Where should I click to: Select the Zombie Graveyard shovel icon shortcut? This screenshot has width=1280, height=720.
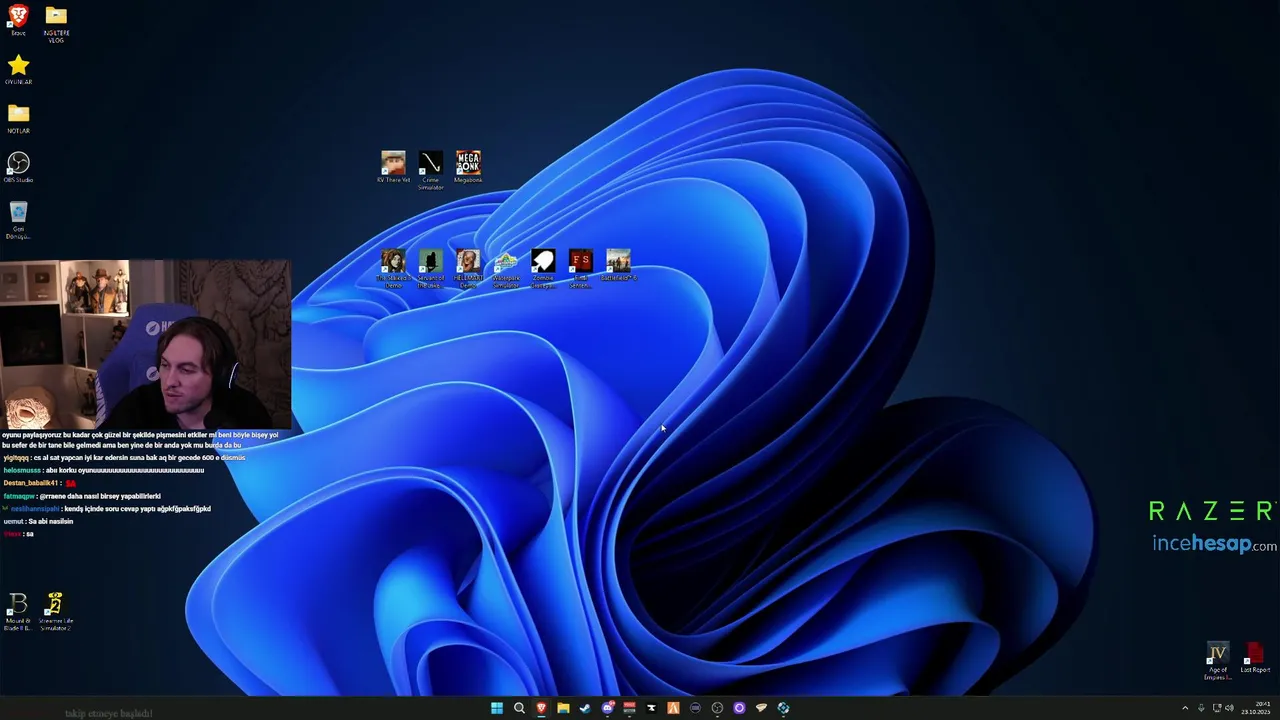(543, 269)
